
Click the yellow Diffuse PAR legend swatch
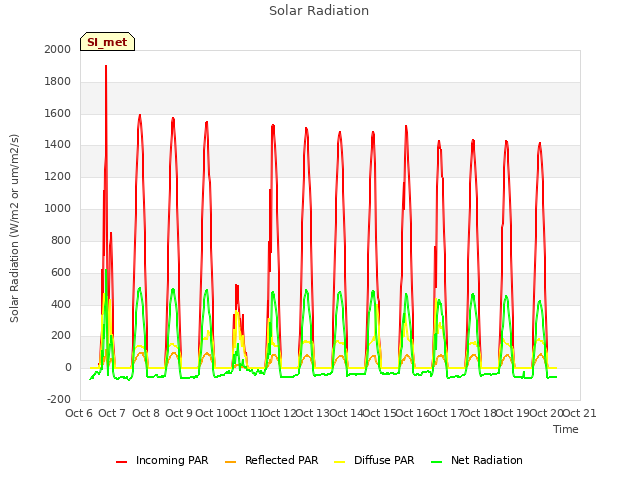click(x=340, y=462)
